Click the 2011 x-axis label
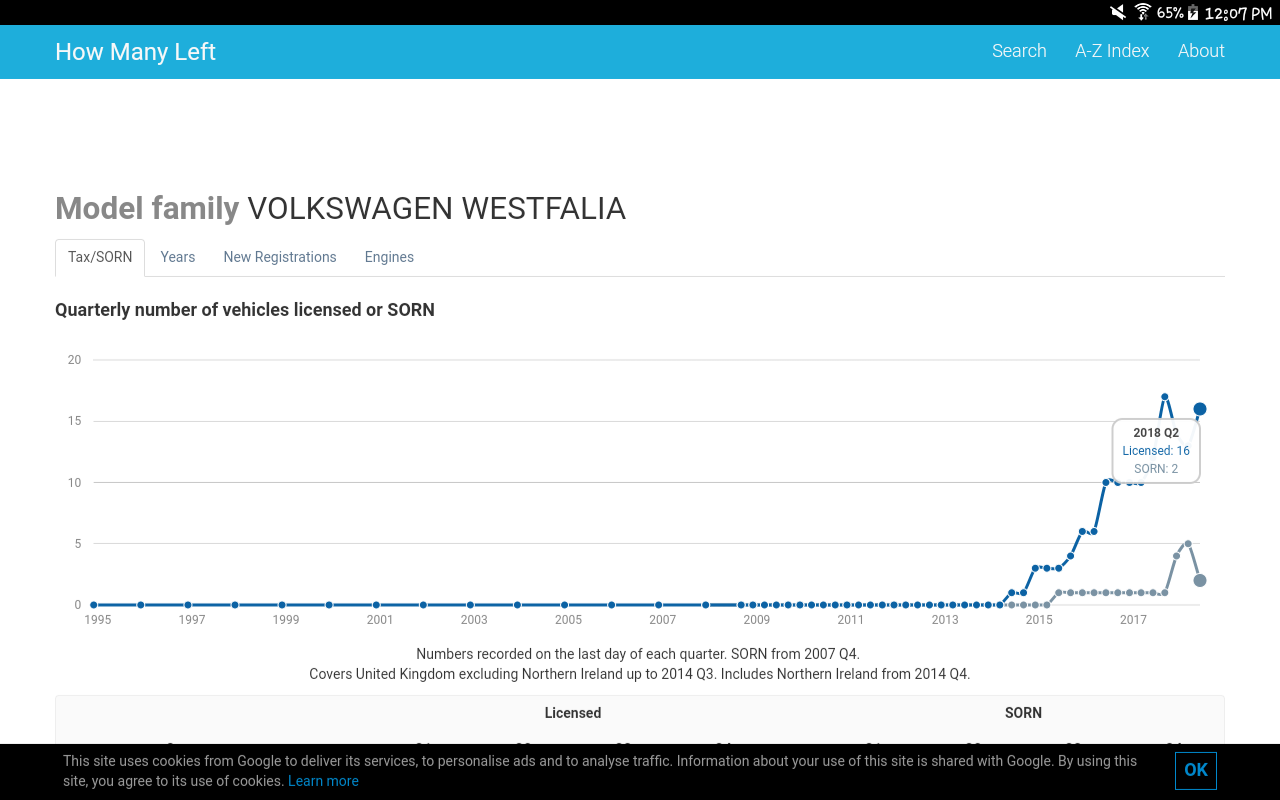The image size is (1280, 800). pyautogui.click(x=851, y=620)
